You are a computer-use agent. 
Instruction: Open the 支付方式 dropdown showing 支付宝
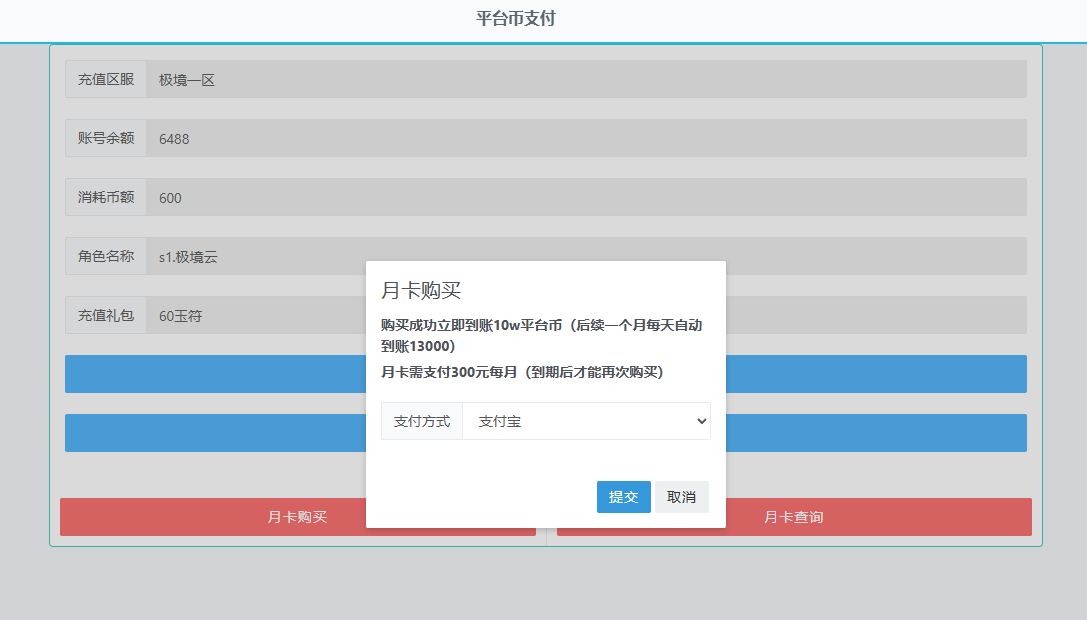pos(586,422)
